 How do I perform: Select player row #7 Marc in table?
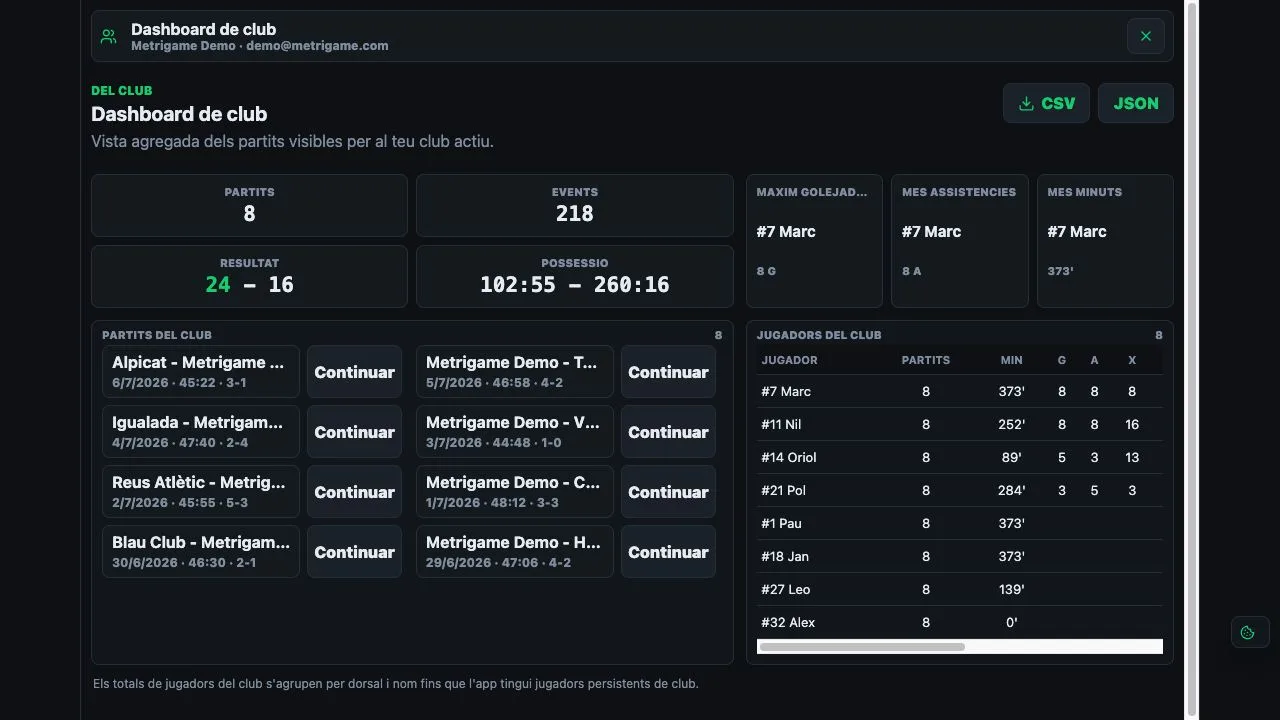pos(960,391)
